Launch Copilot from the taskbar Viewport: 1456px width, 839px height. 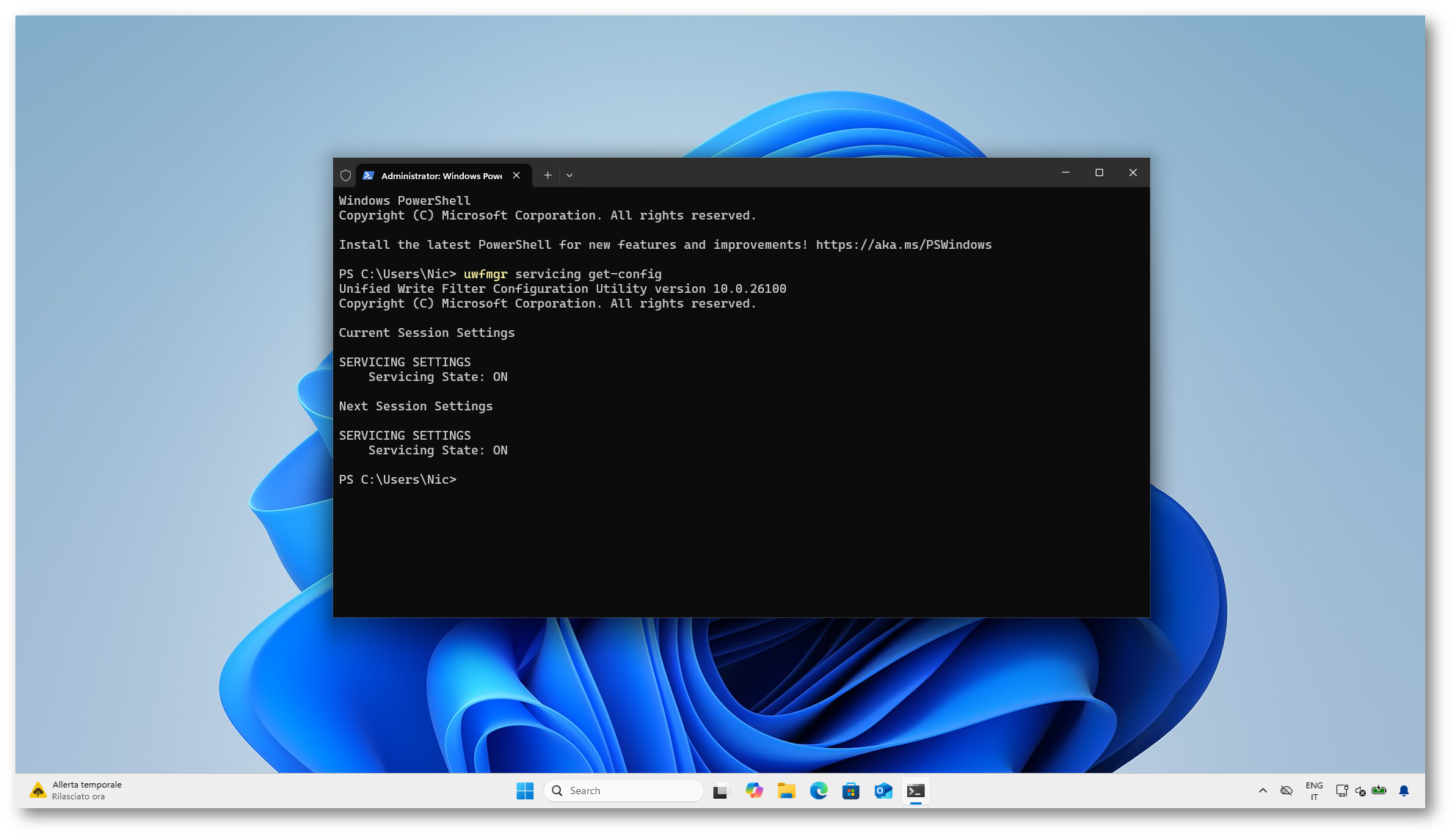coord(754,791)
